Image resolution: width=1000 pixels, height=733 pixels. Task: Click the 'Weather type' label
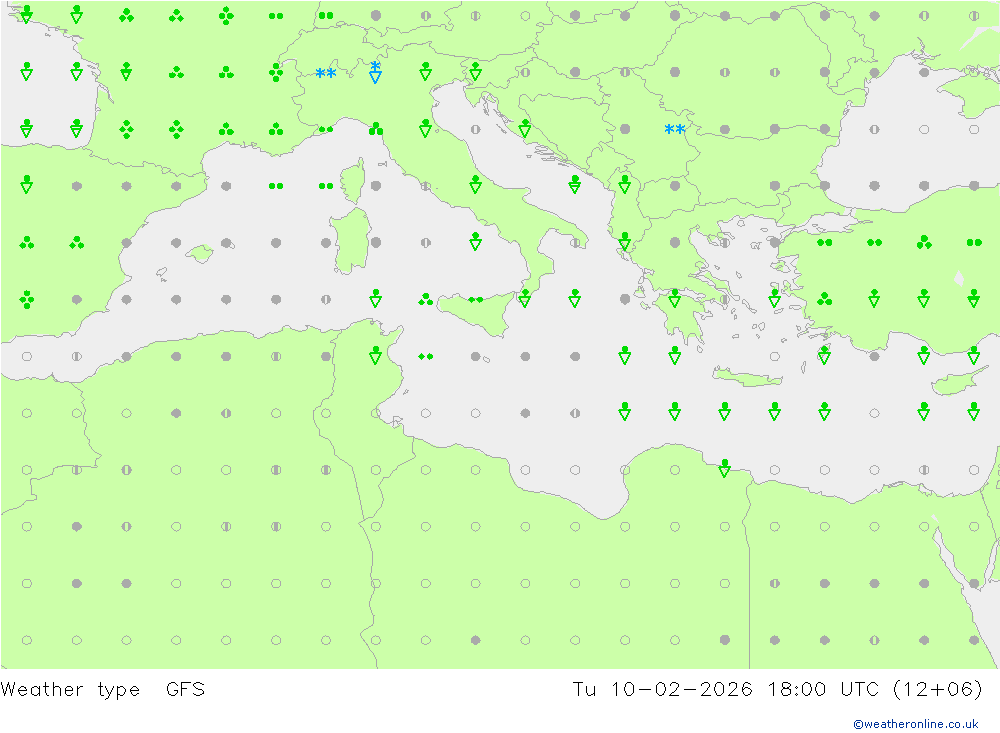pos(70,690)
